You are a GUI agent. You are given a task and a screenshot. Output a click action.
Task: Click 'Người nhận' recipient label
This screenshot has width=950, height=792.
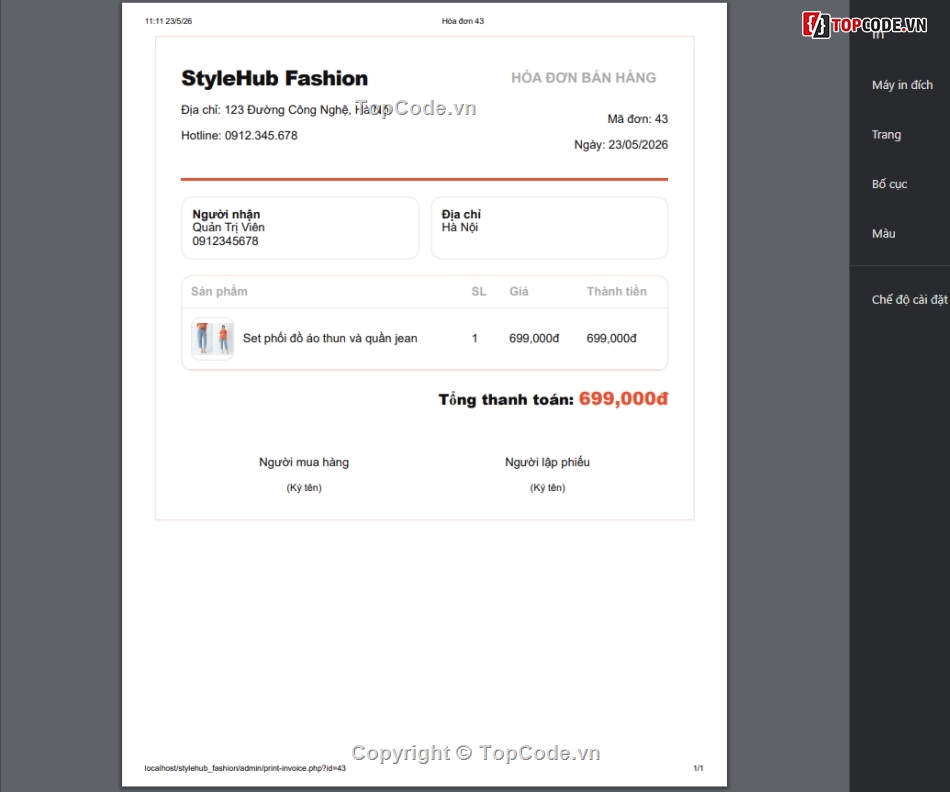pos(226,214)
